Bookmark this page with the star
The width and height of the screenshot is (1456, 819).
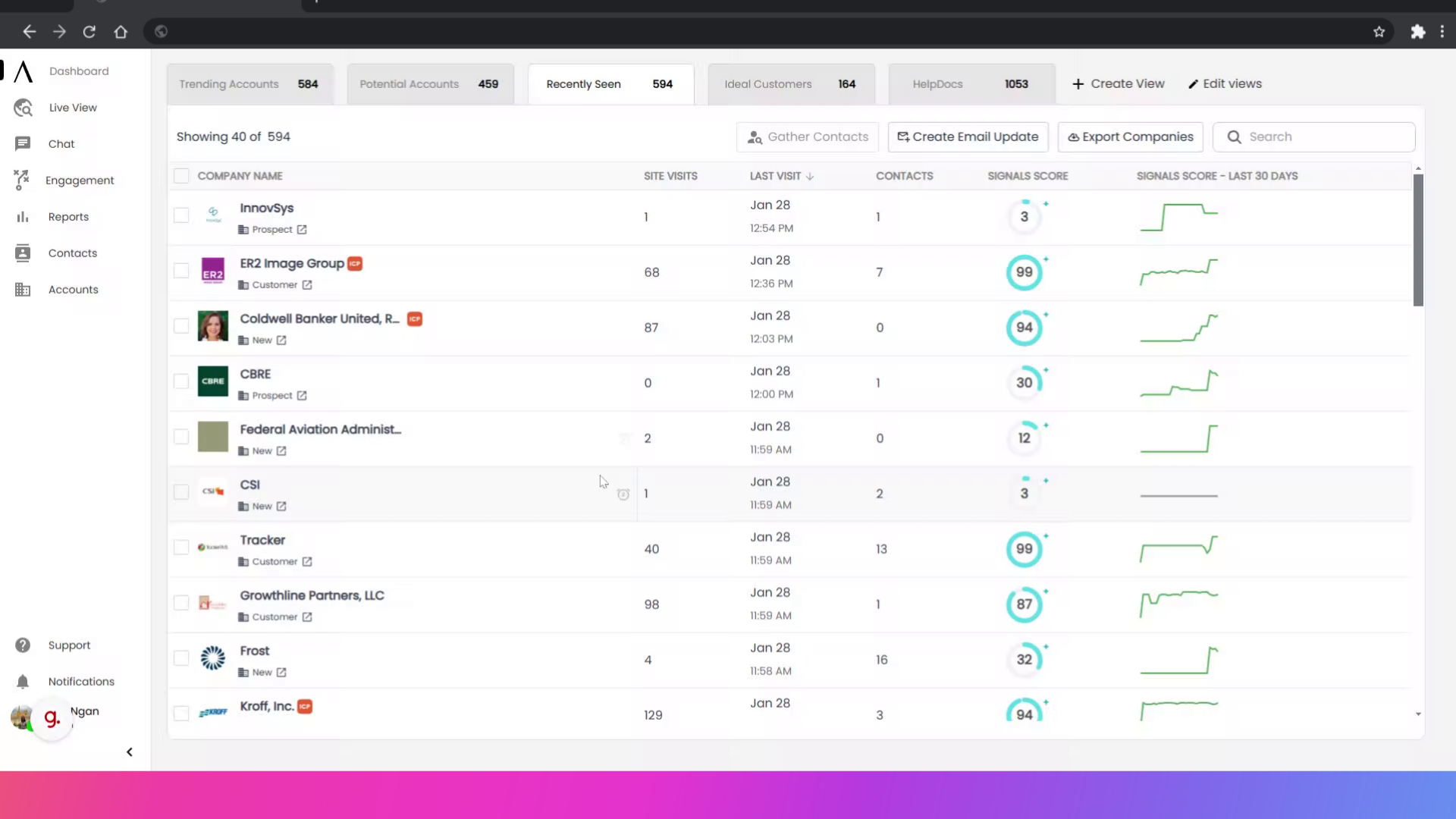tap(1379, 32)
